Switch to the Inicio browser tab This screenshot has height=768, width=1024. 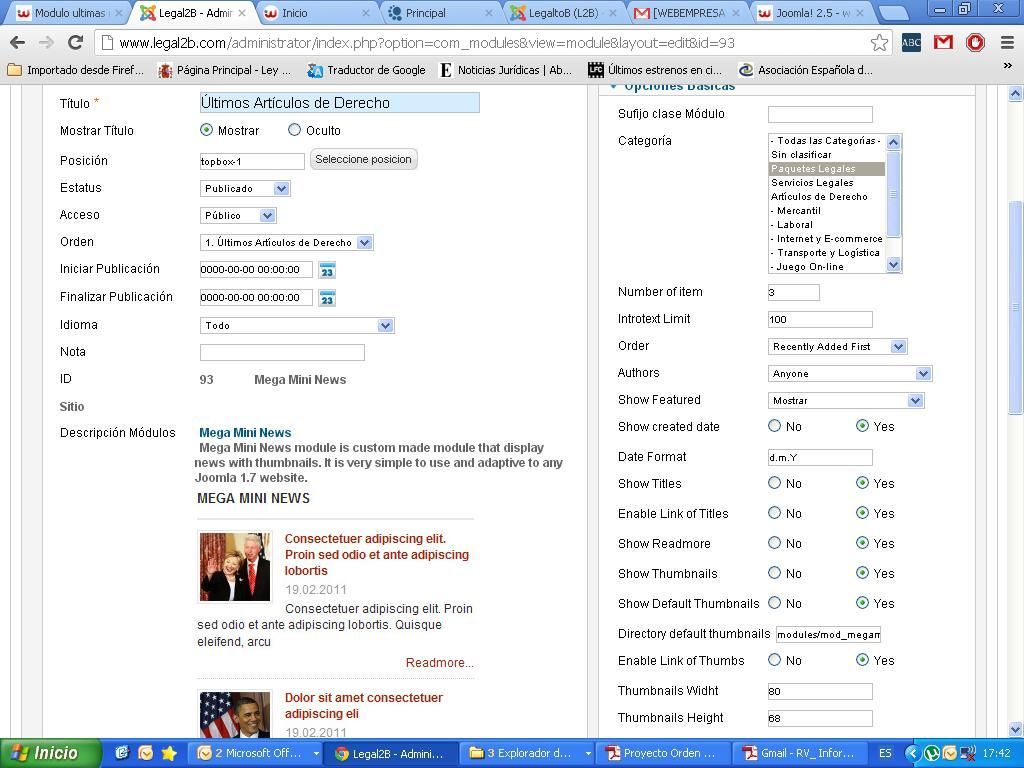315,12
